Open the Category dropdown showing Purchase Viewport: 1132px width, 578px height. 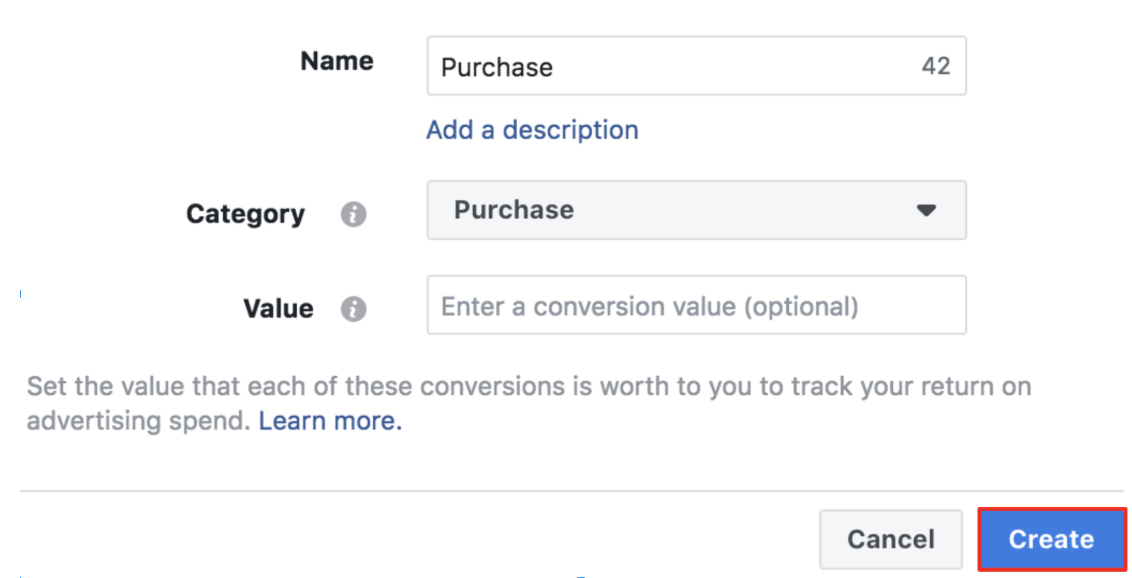tap(696, 210)
